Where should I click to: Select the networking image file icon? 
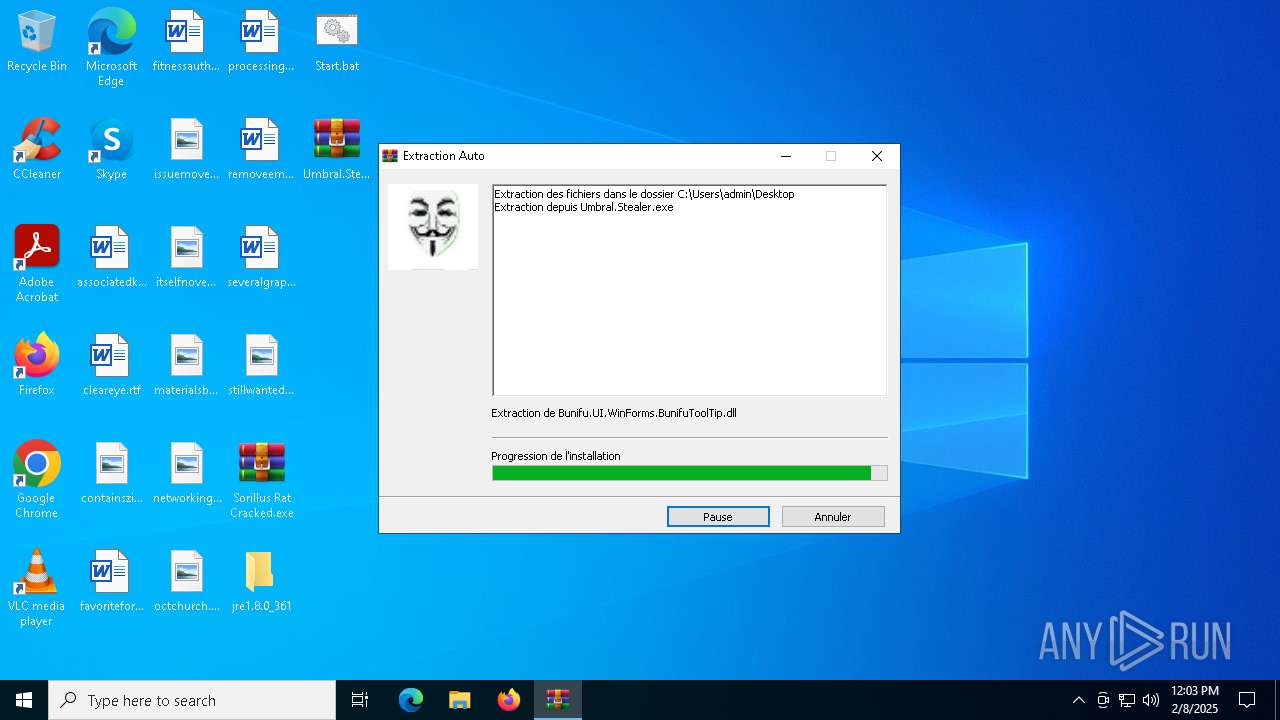186,474
